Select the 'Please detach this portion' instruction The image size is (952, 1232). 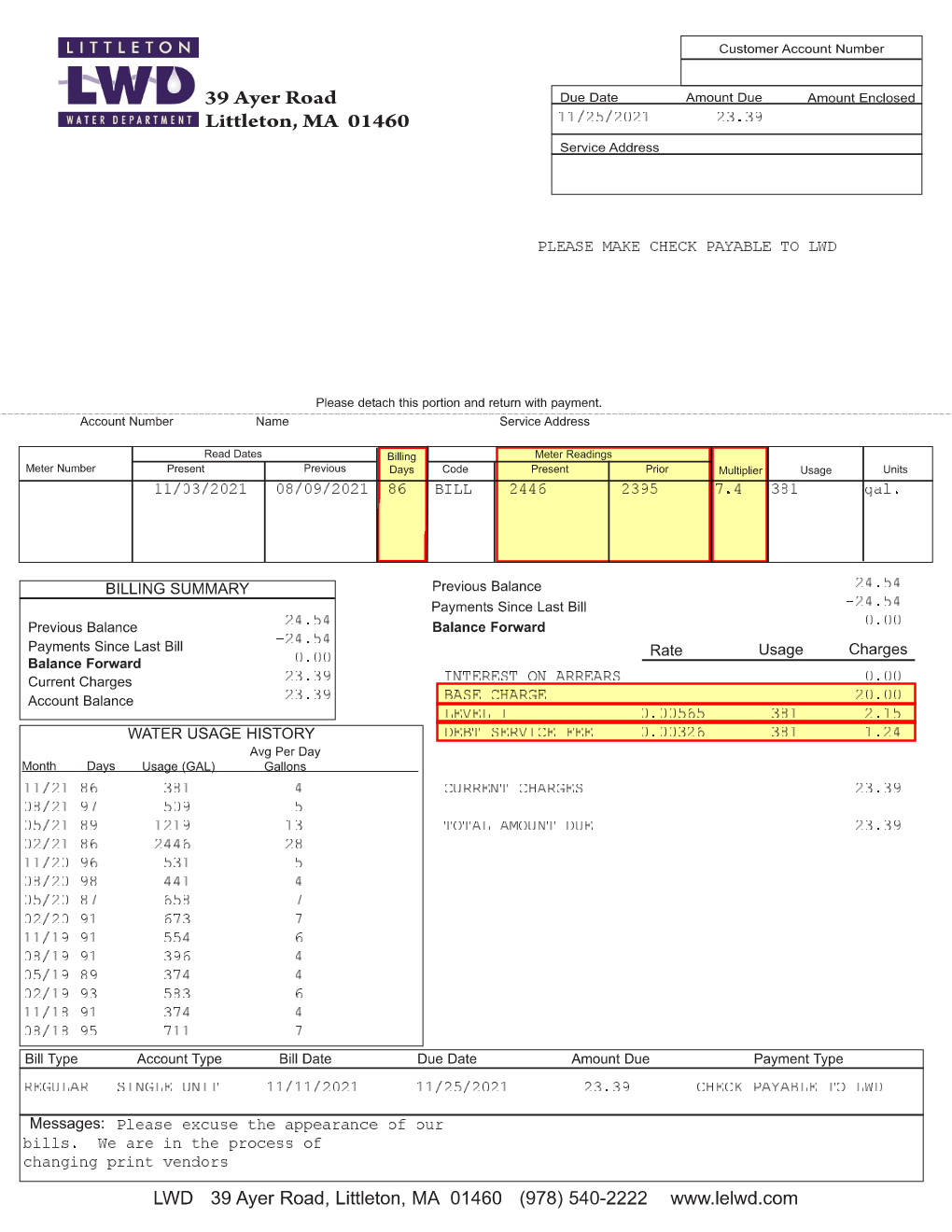pos(458,403)
